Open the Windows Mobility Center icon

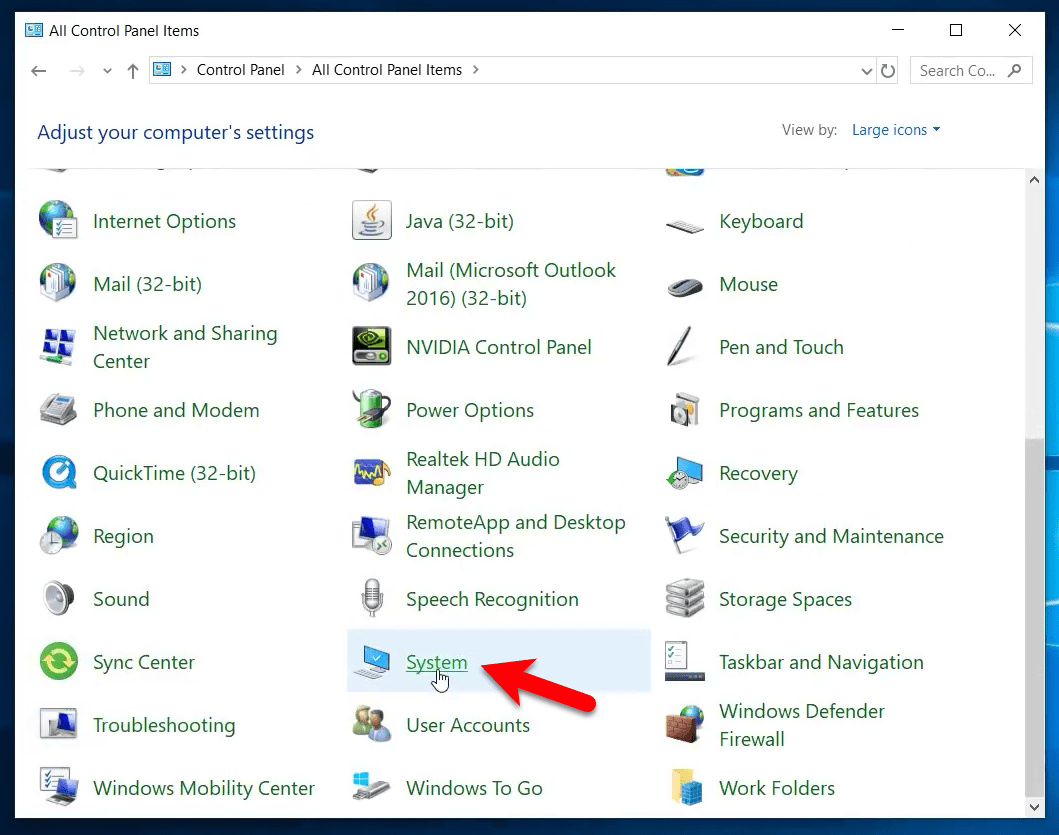[58, 787]
